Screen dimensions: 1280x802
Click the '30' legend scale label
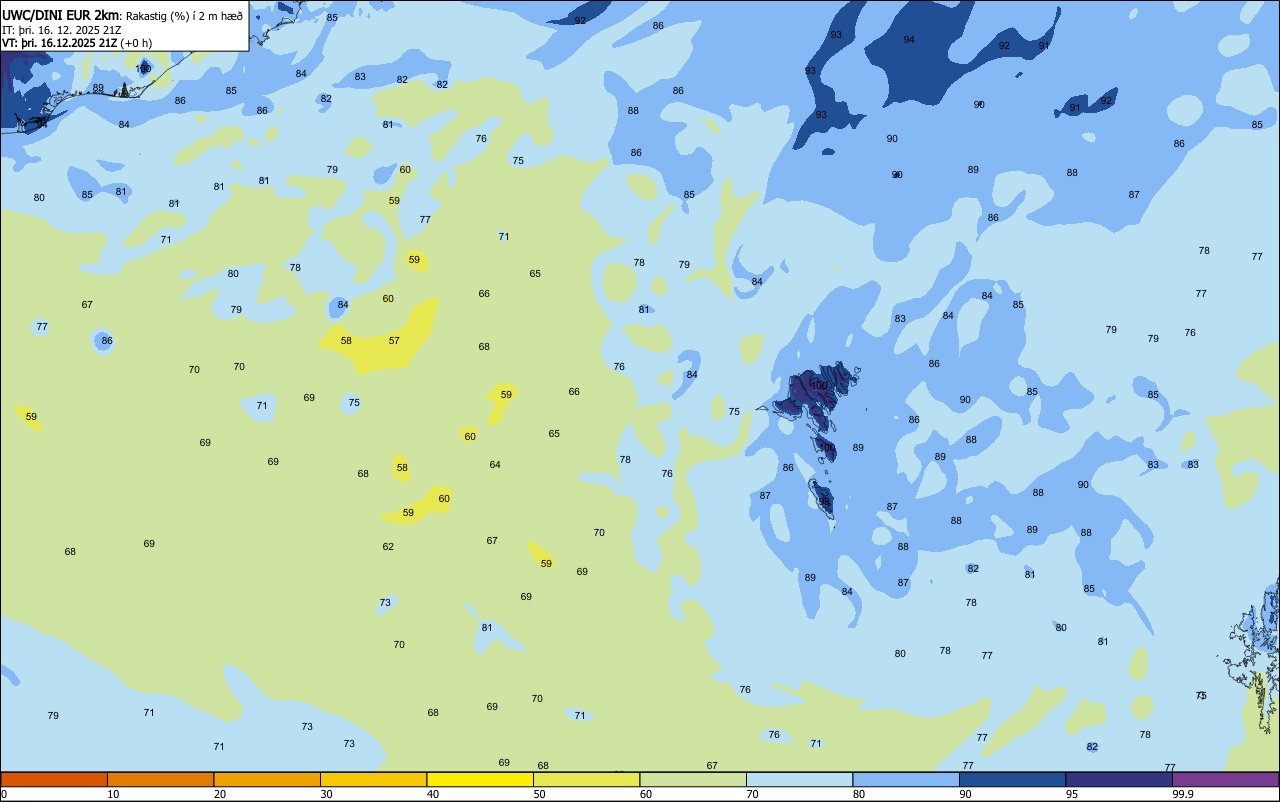[x=327, y=794]
